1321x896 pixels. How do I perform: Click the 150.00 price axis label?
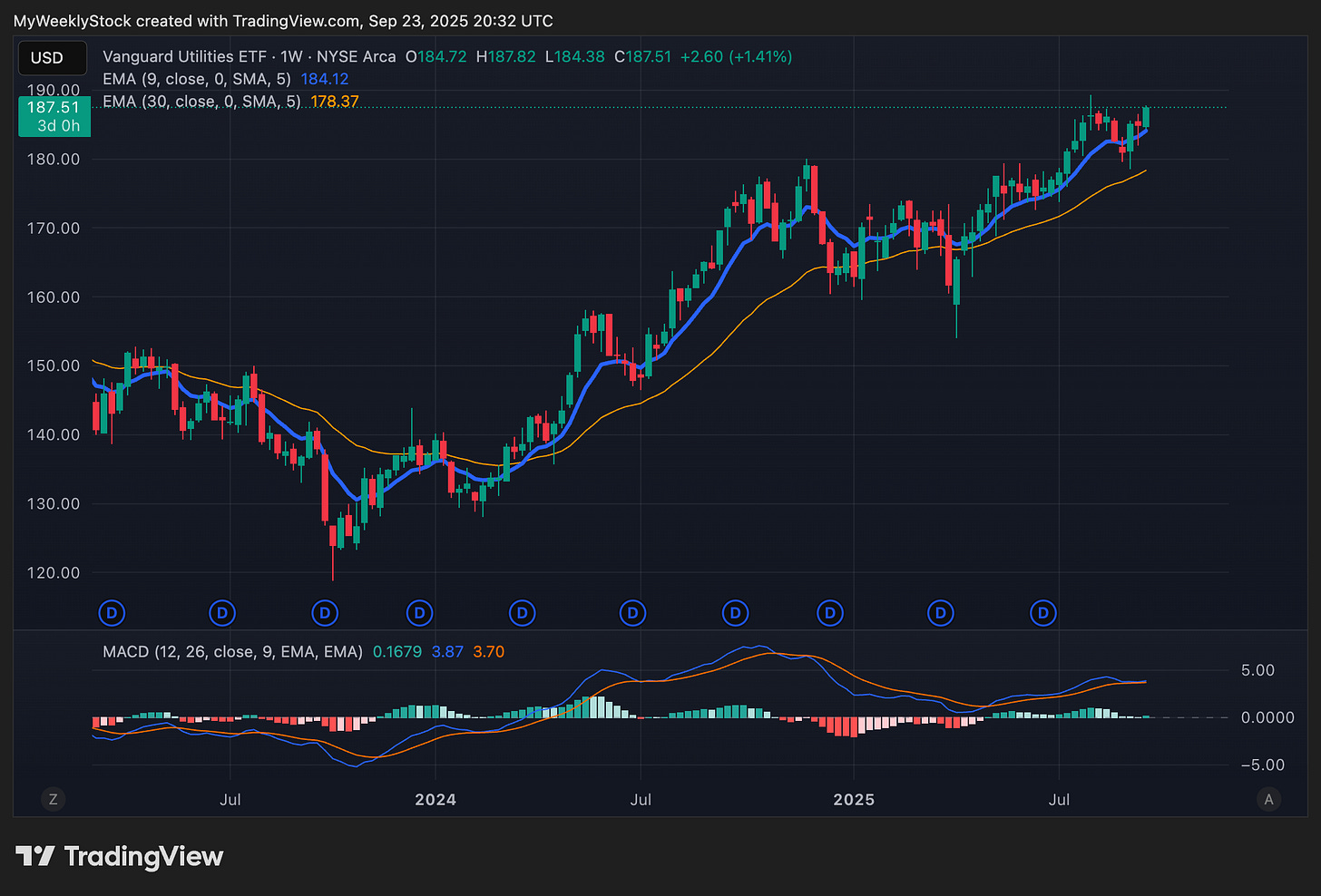[x=54, y=365]
